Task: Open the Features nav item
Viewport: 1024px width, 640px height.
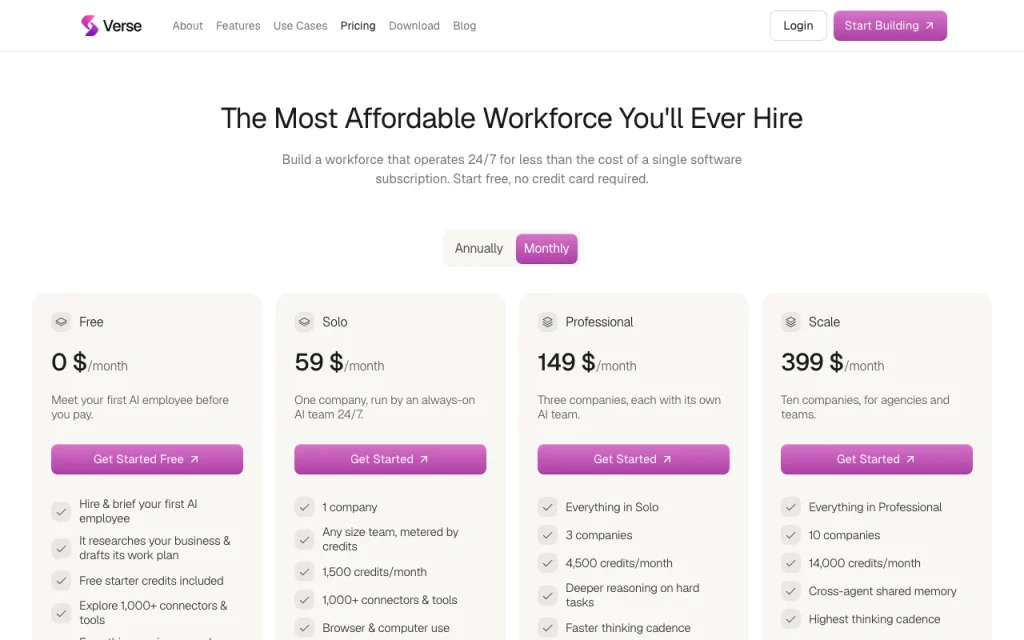Action: tap(238, 25)
